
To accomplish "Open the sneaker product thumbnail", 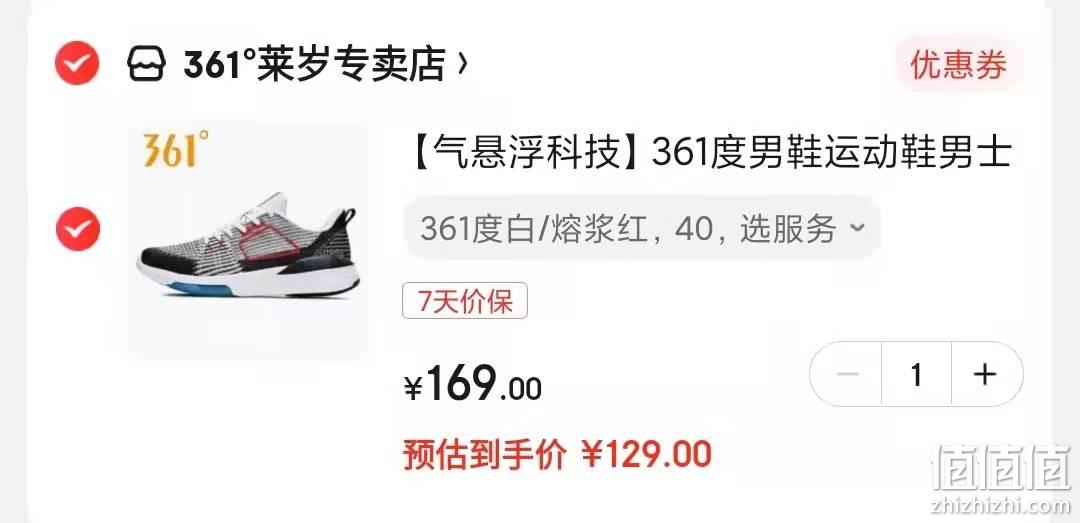I will point(247,238).
